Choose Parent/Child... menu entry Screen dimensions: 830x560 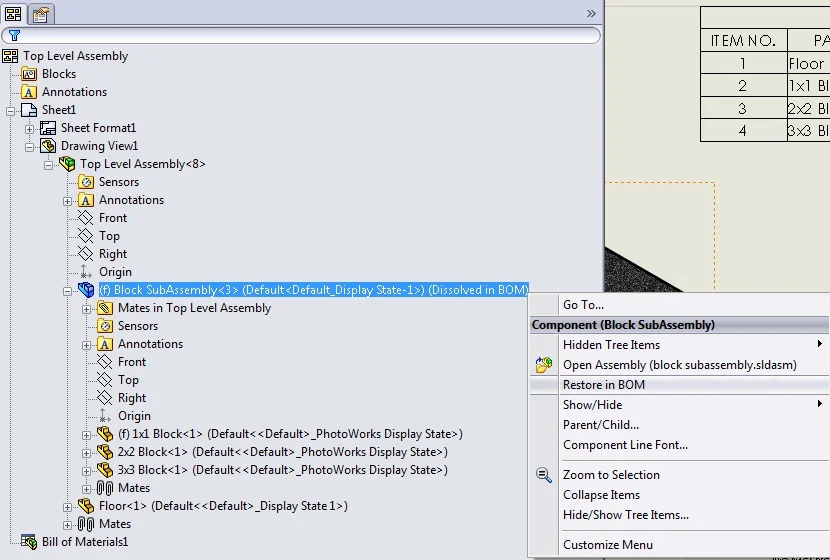pyautogui.click(x=680, y=425)
